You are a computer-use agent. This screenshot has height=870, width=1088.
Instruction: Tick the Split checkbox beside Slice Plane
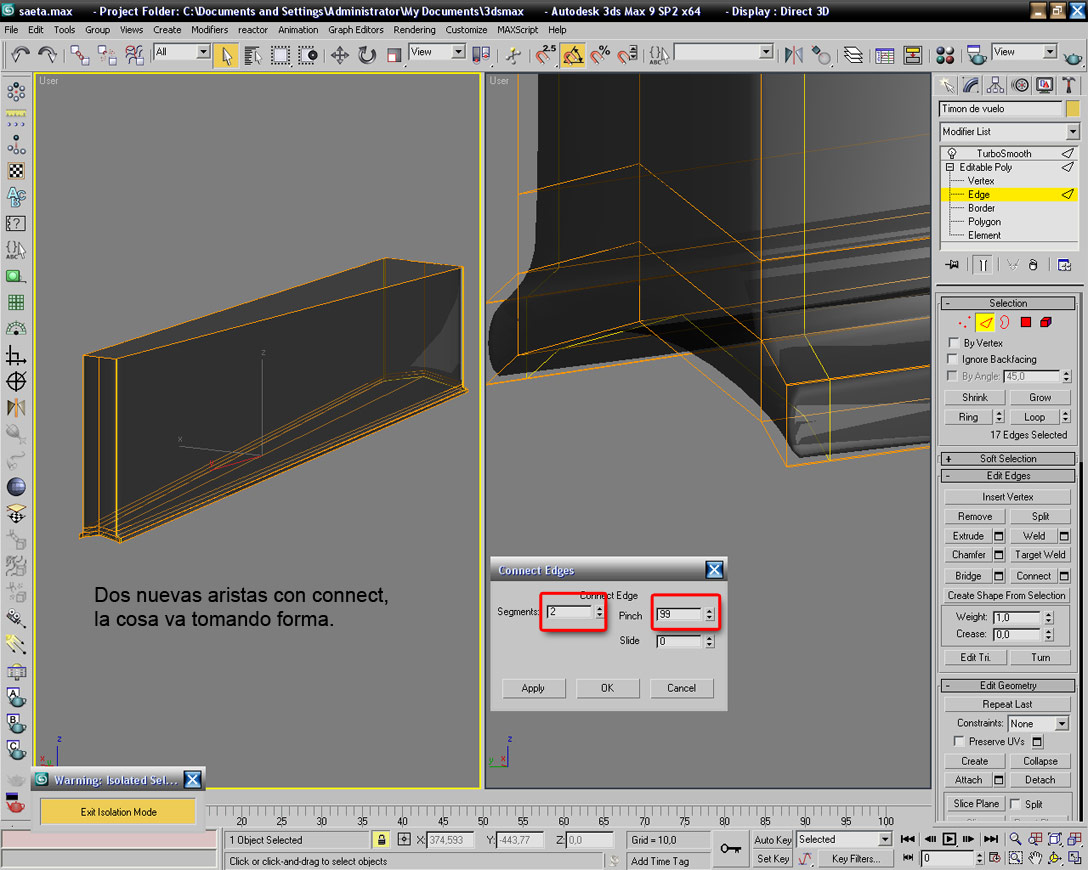pyautogui.click(x=1015, y=803)
